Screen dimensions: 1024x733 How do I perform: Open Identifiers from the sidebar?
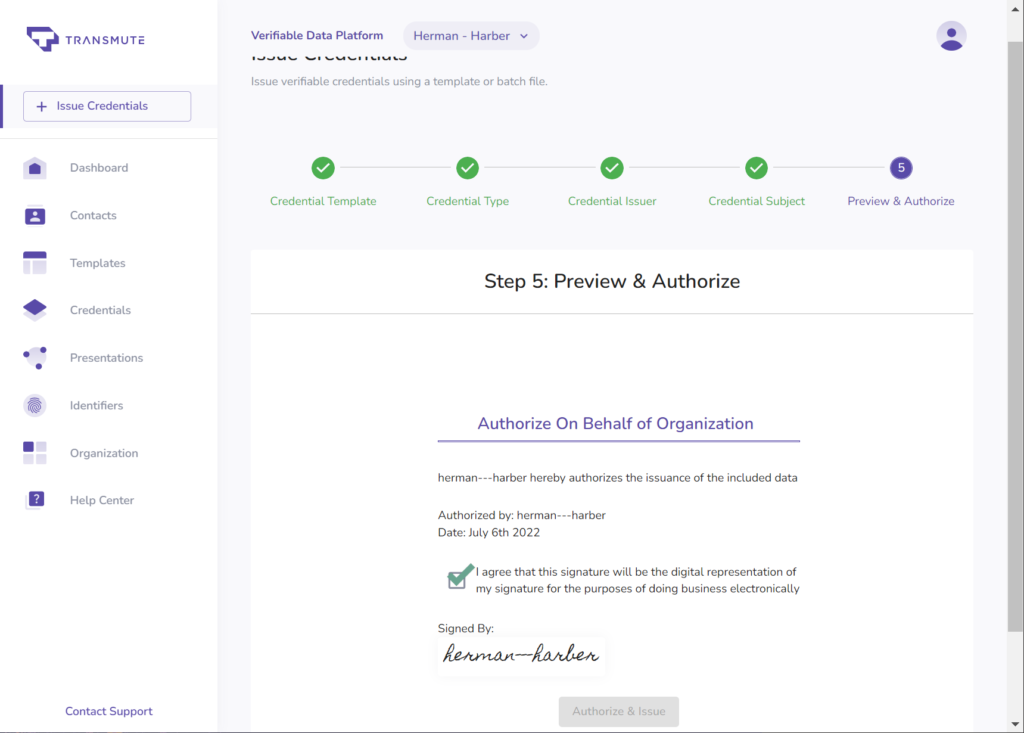click(96, 406)
